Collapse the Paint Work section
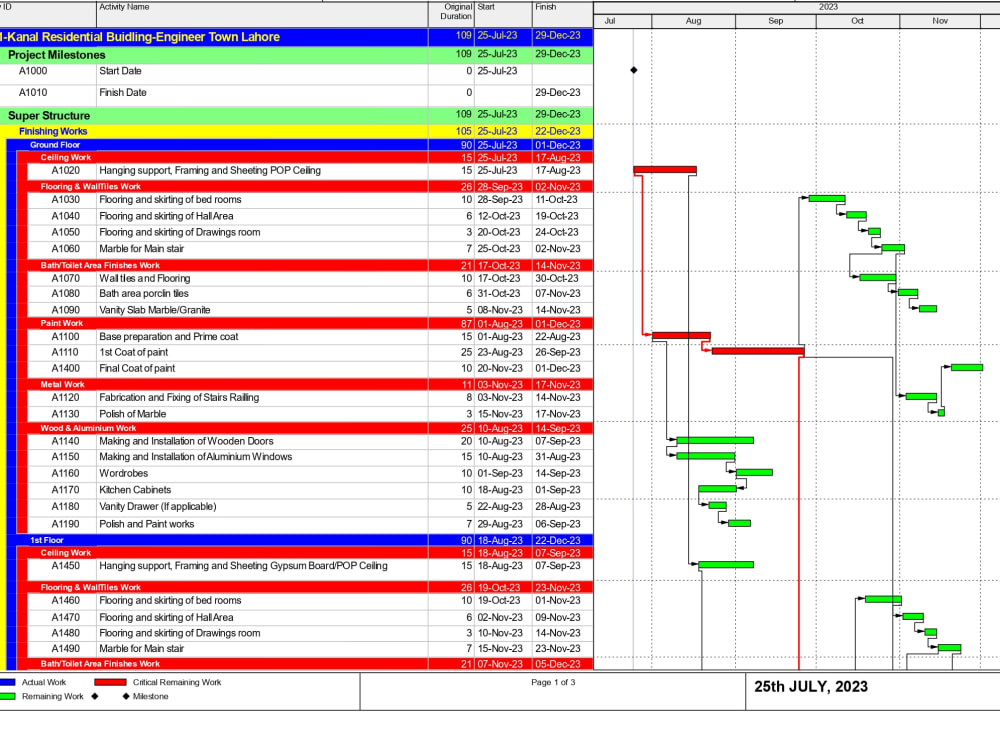 point(60,323)
